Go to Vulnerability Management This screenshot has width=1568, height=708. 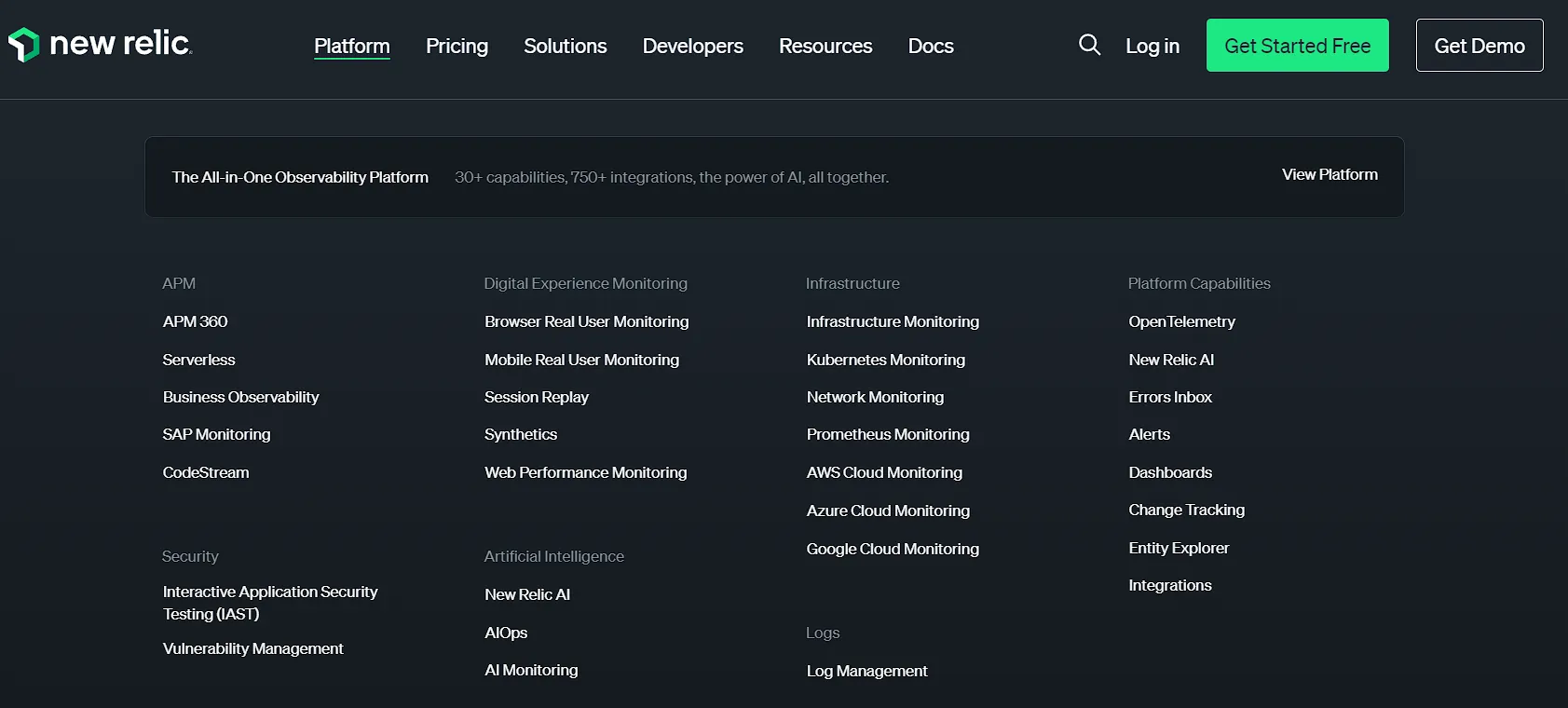coord(252,648)
